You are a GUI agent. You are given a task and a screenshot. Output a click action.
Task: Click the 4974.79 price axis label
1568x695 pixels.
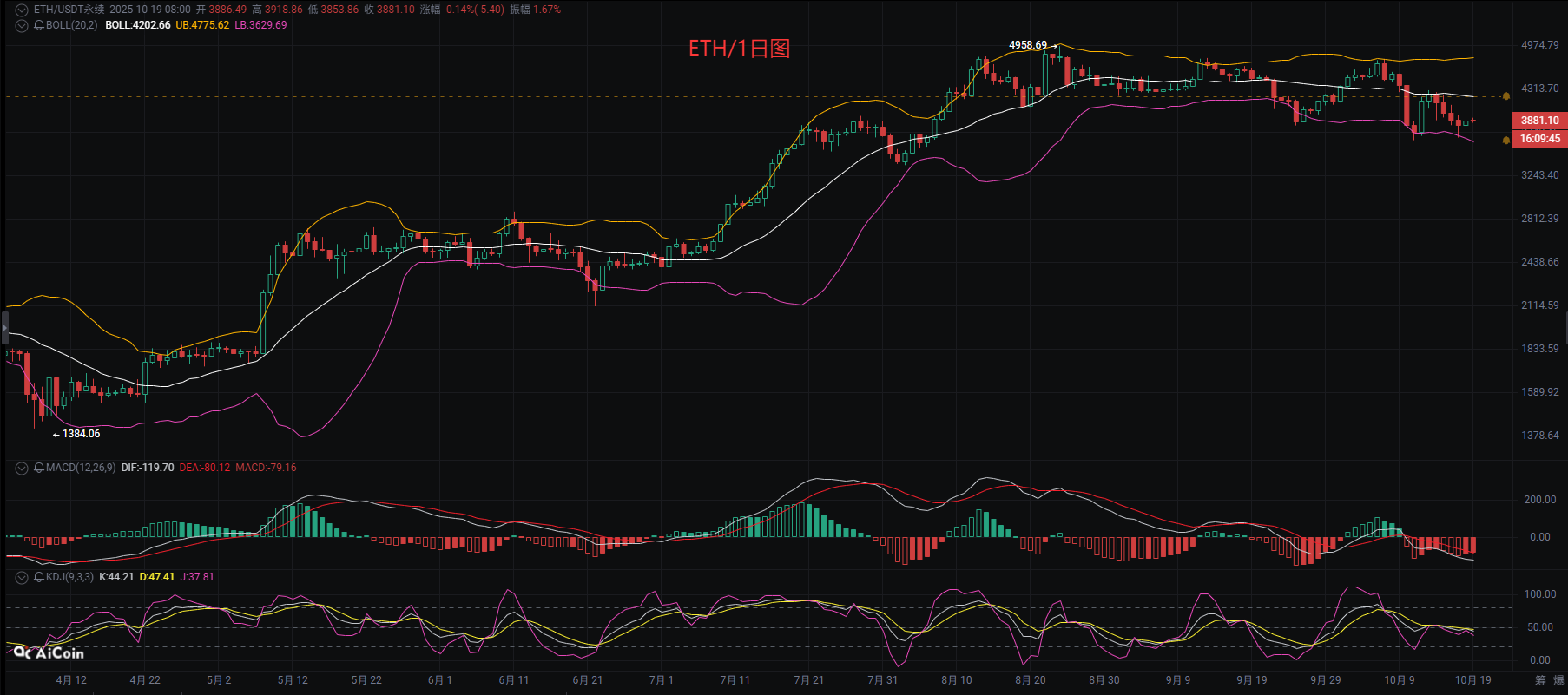pos(1540,45)
